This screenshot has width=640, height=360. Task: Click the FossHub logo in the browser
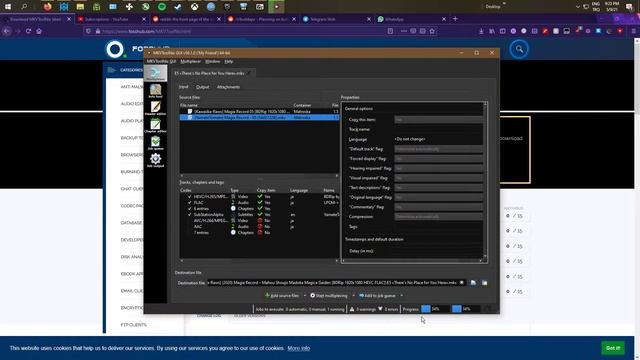coord(116,49)
